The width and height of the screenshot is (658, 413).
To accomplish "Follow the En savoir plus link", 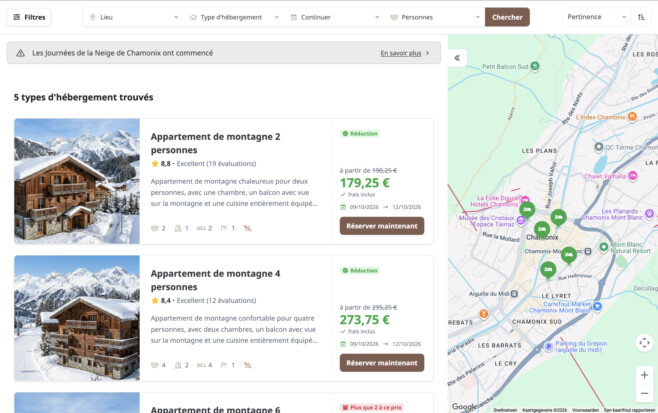I will tap(401, 53).
